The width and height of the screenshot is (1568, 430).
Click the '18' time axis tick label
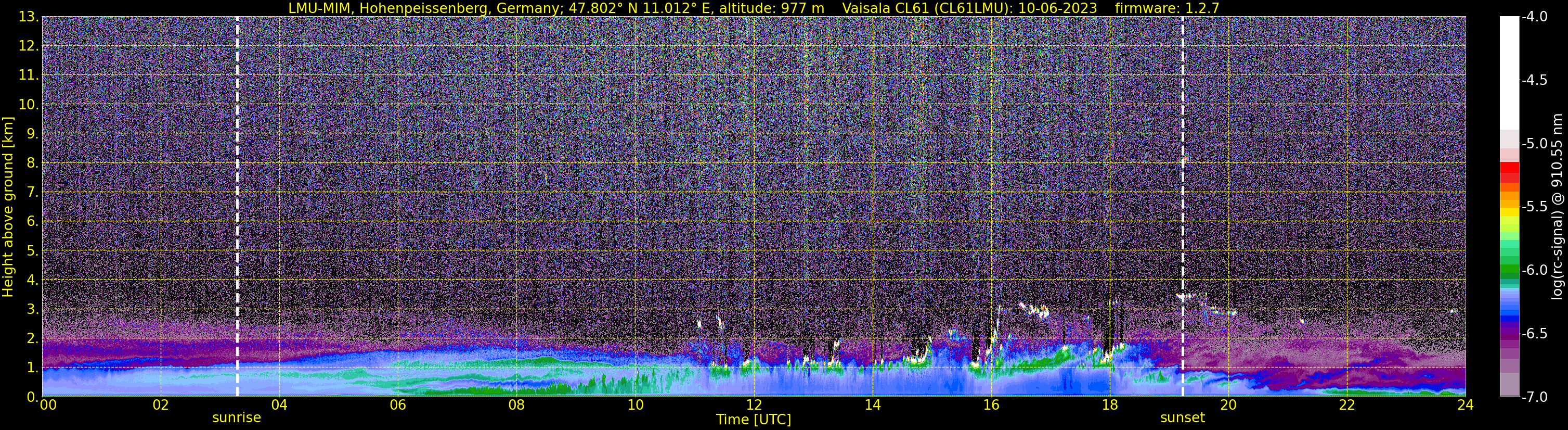tap(1110, 405)
